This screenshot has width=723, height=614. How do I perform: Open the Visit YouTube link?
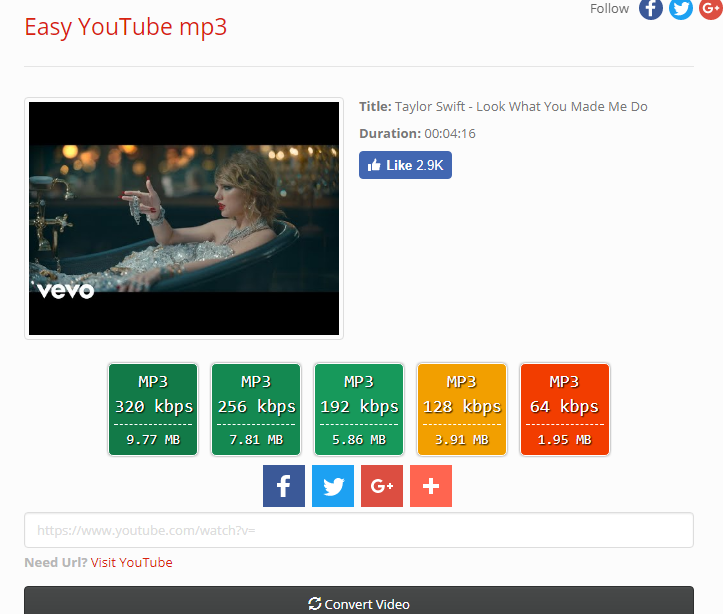pyautogui.click(x=131, y=562)
